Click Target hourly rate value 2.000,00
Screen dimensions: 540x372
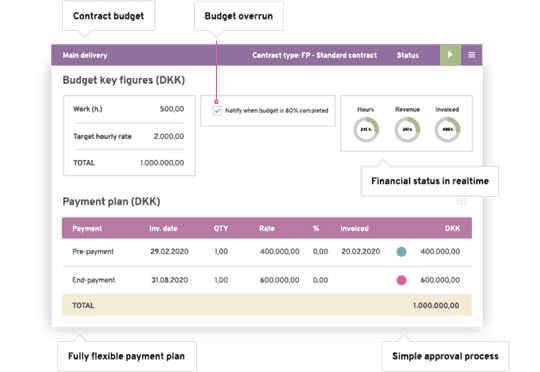(169, 136)
